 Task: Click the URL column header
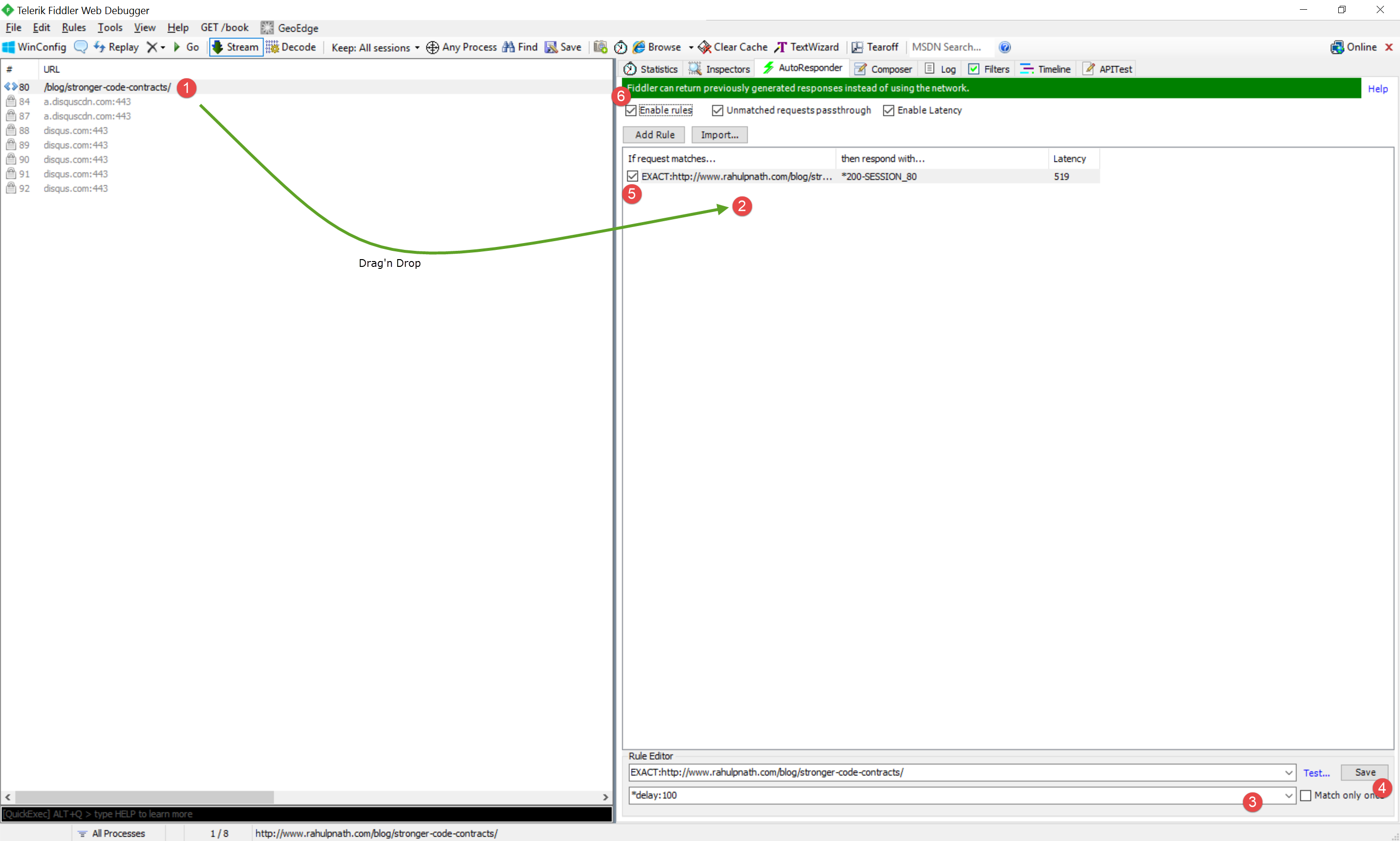tap(325, 69)
